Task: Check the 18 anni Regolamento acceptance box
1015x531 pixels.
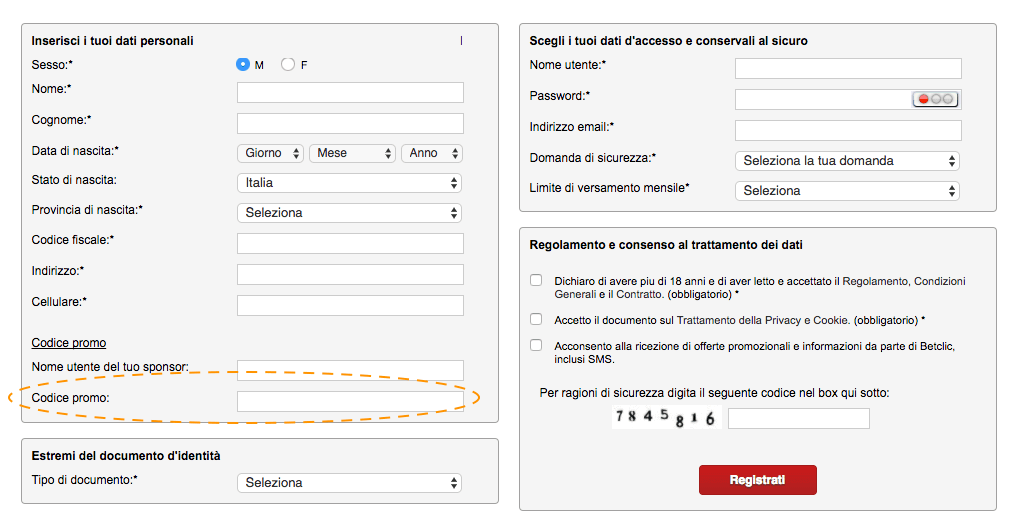Action: 536,280
